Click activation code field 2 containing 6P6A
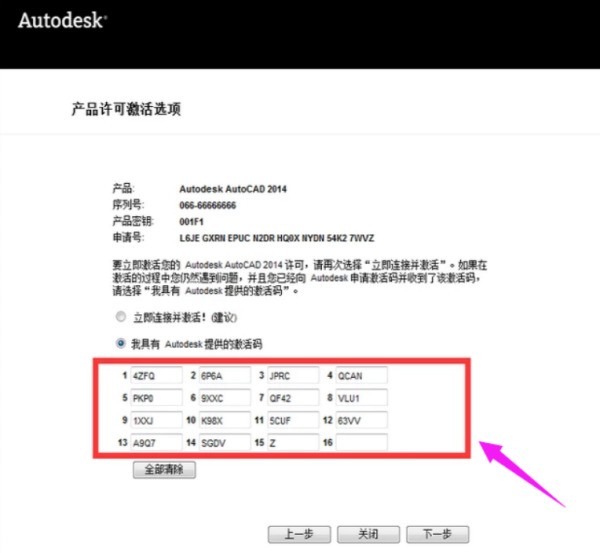 coord(225,375)
